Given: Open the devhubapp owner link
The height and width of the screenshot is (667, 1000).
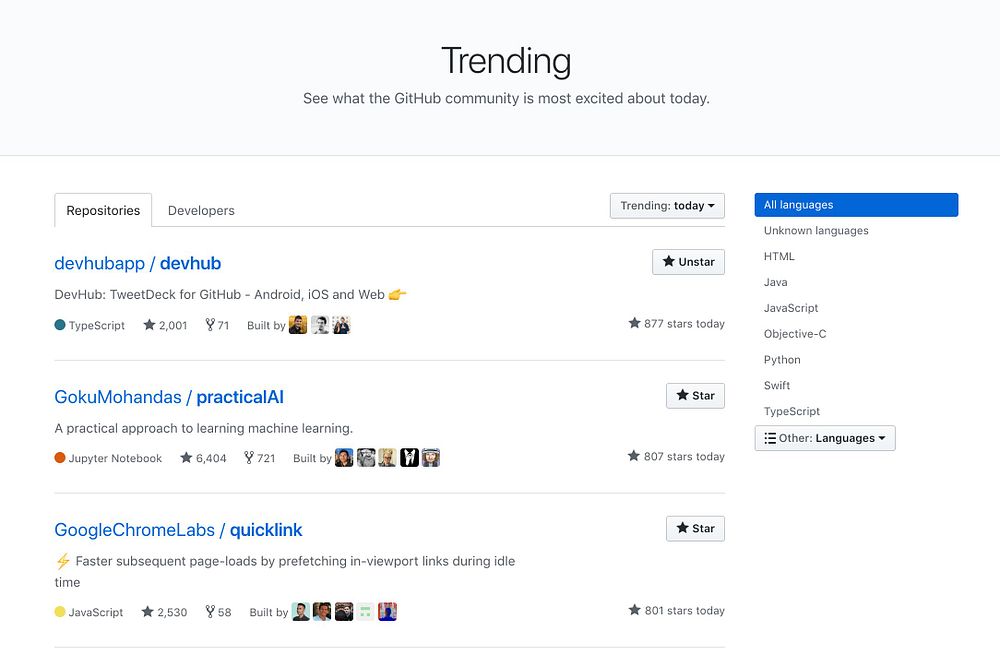Looking at the screenshot, I should (99, 263).
